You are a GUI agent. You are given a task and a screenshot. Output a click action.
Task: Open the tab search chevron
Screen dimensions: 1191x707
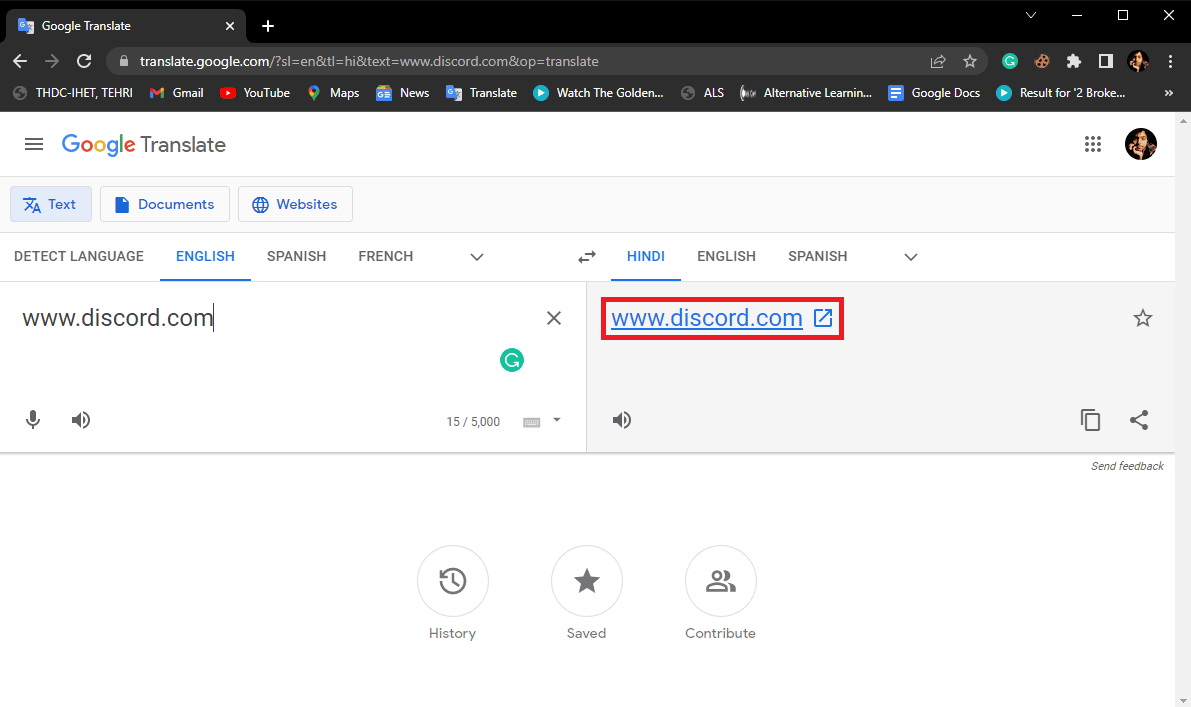1031,15
